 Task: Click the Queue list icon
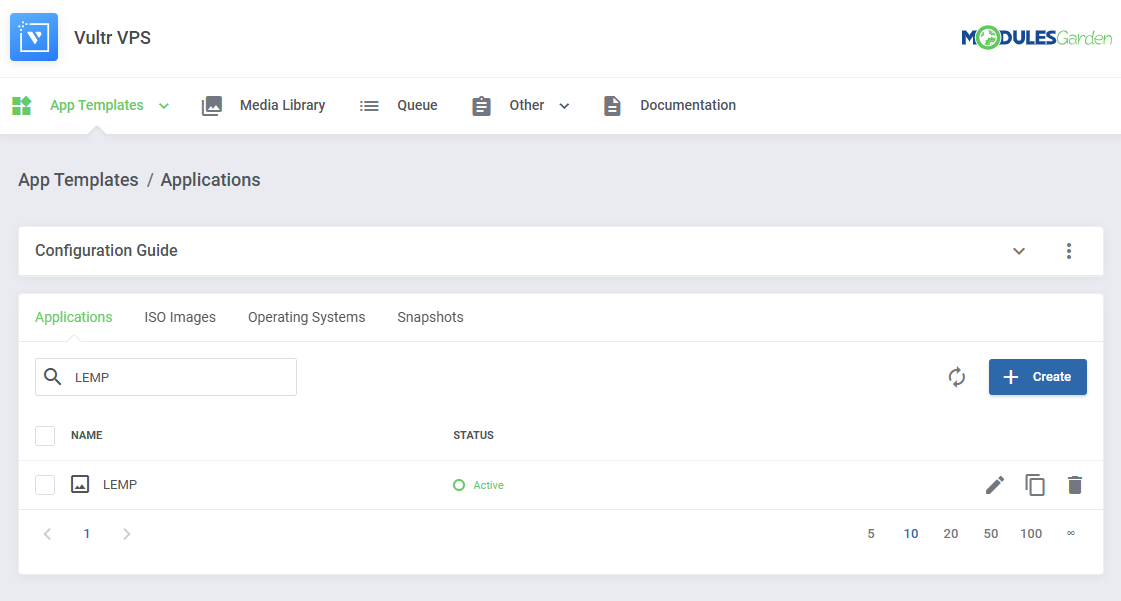coord(369,106)
